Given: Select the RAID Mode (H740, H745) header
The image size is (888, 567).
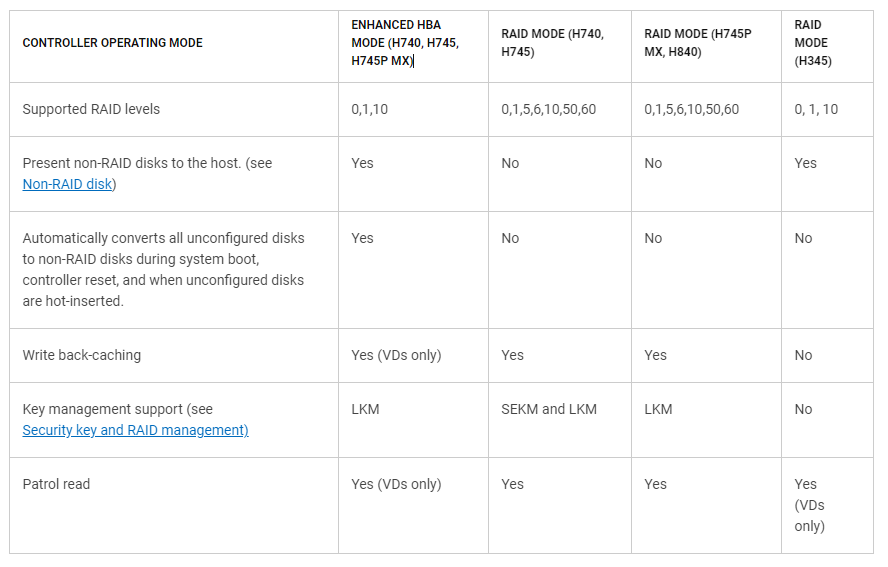Looking at the screenshot, I should coord(552,43).
